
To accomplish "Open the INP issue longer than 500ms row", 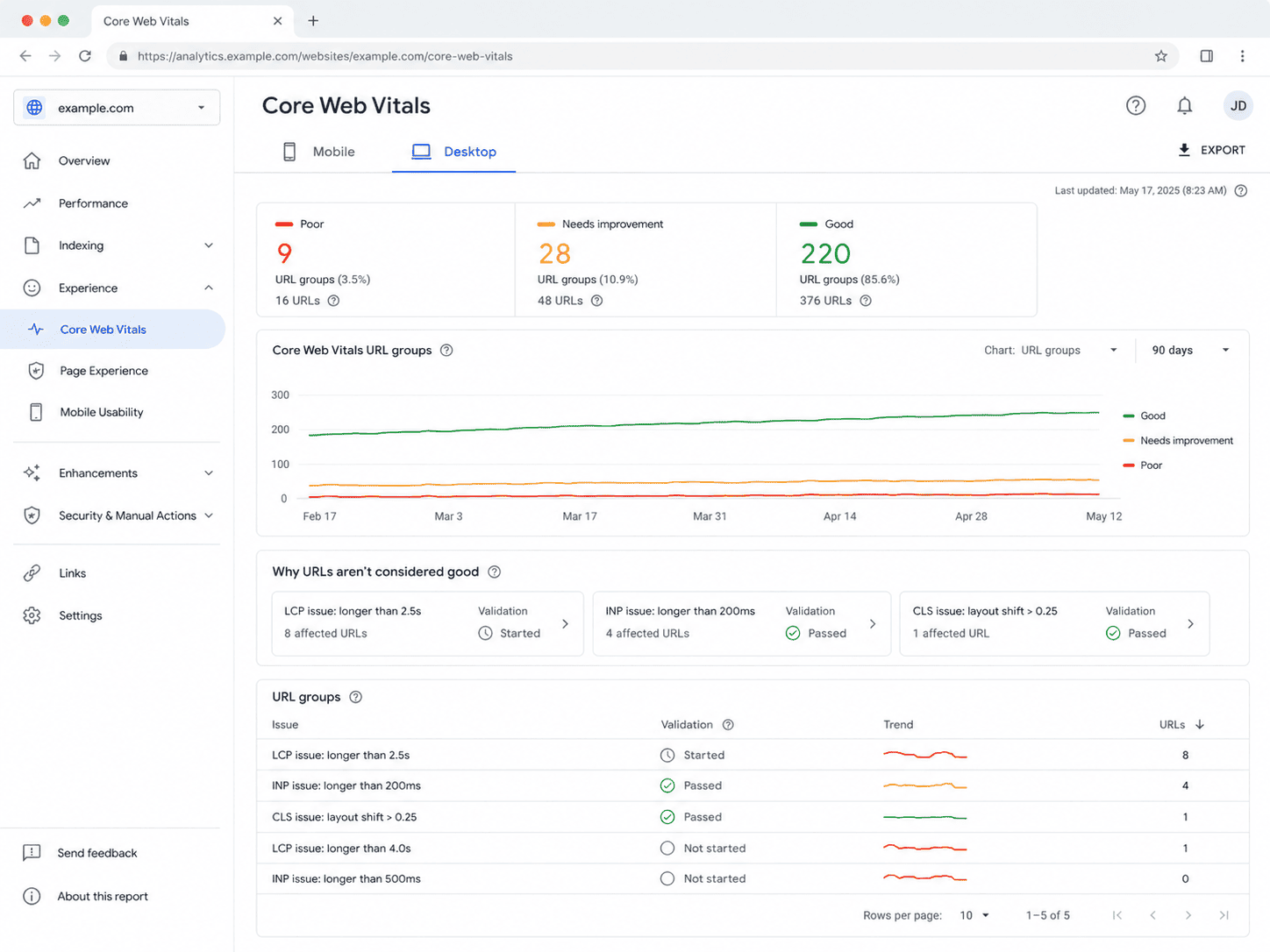I will [x=753, y=879].
